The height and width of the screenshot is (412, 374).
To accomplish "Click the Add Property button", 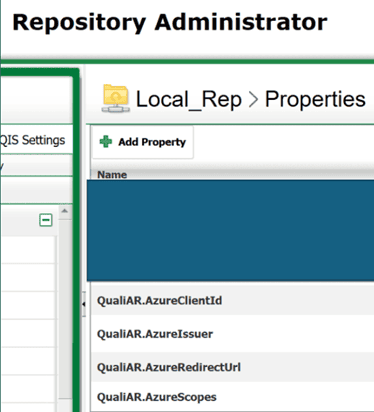I will [142, 142].
